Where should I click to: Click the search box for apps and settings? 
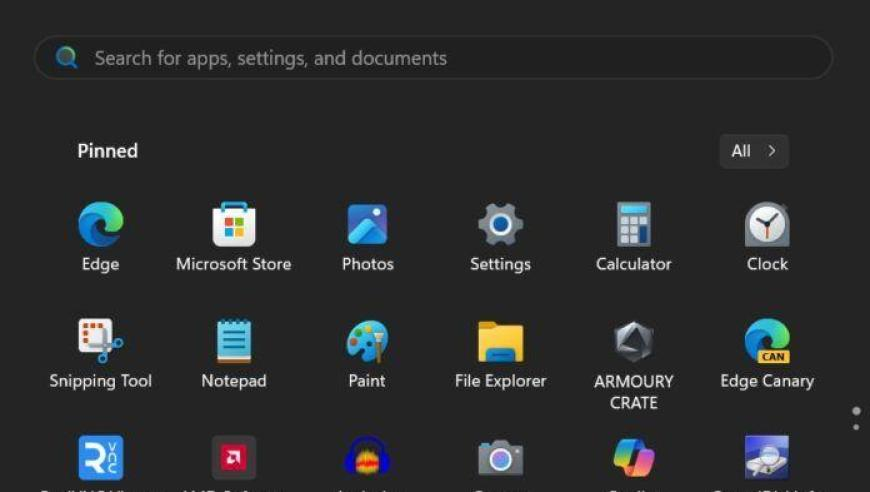[x=433, y=58]
